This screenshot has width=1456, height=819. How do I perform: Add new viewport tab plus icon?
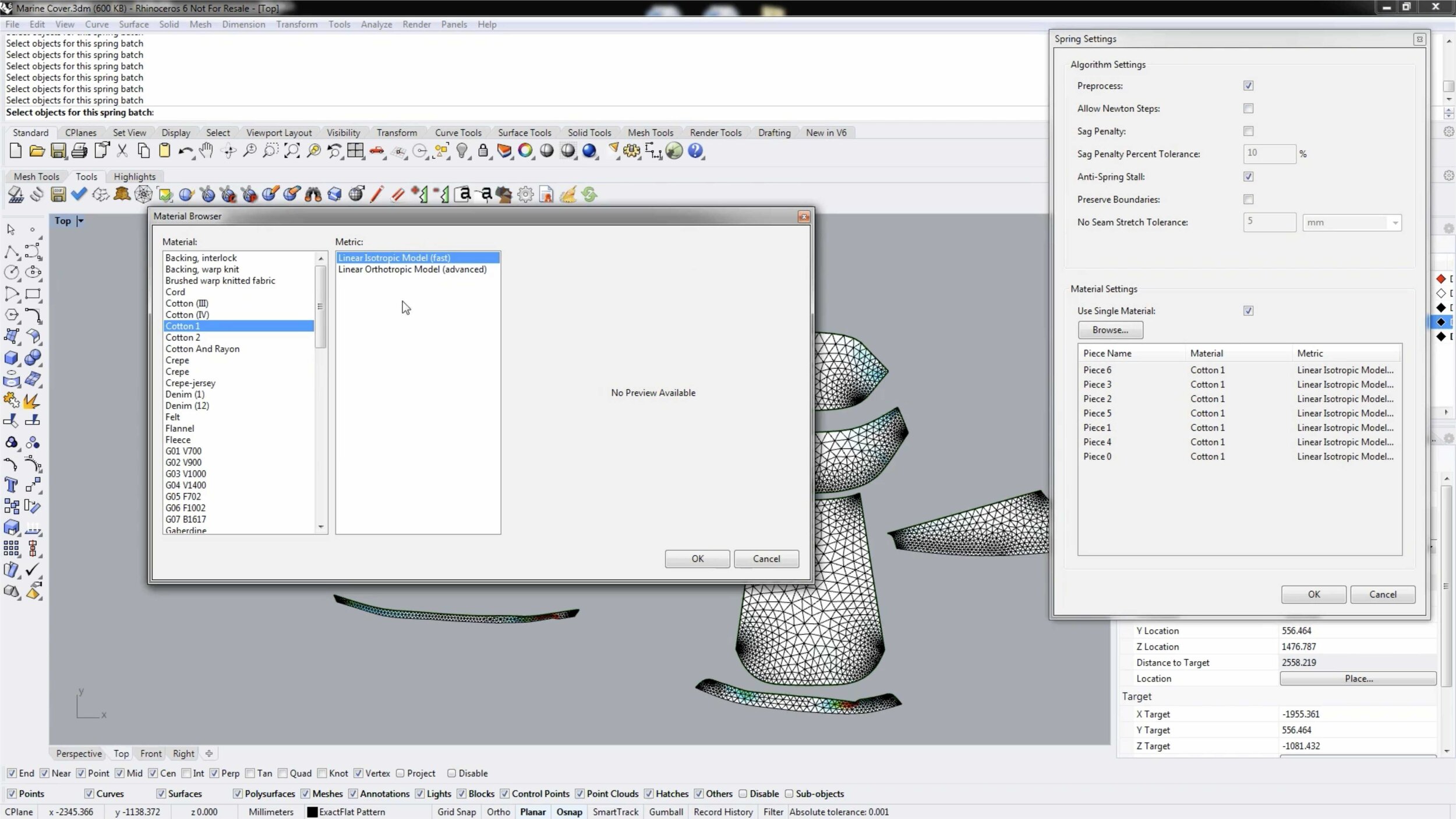pos(209,753)
